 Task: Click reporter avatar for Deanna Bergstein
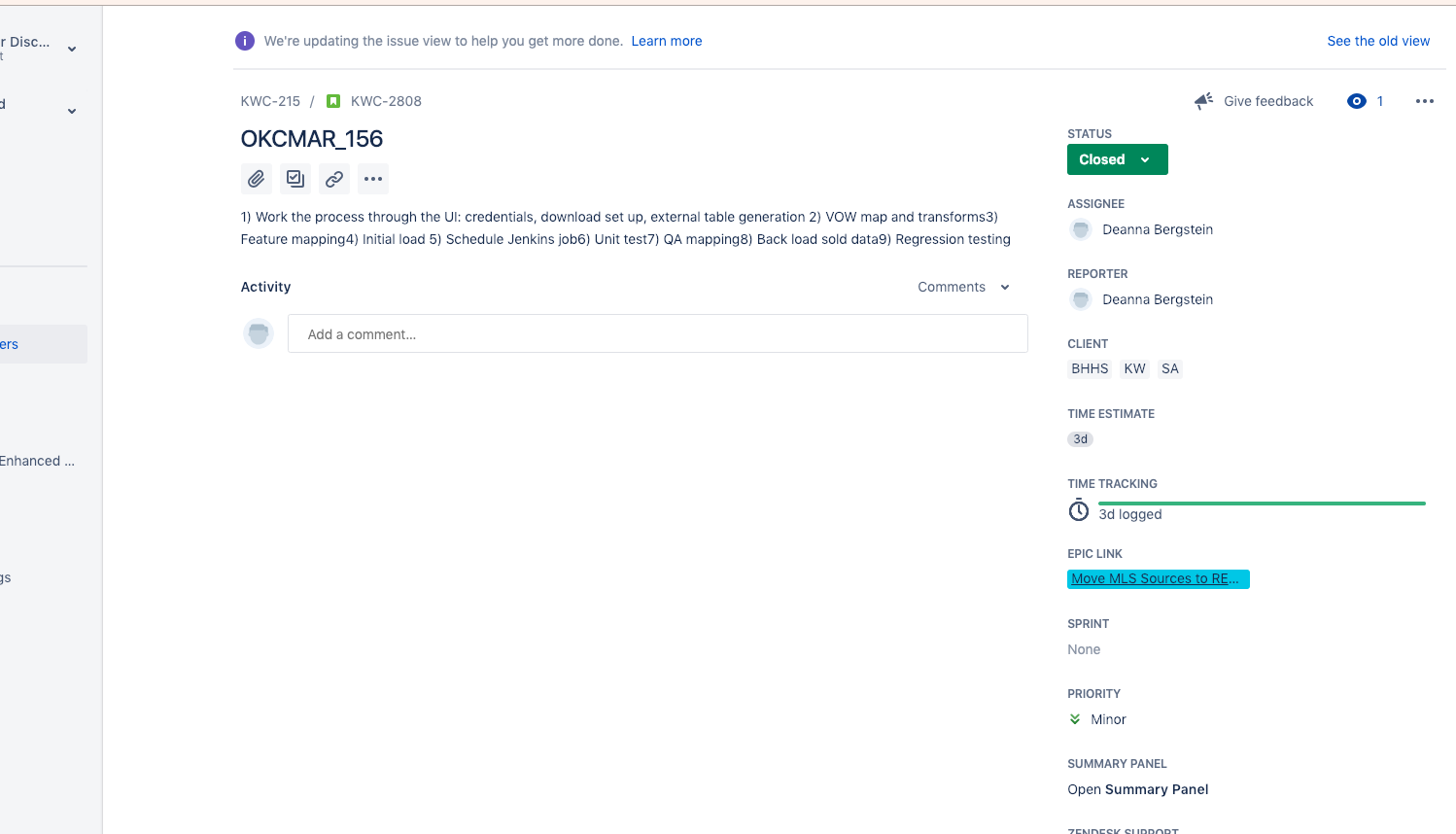tap(1081, 299)
